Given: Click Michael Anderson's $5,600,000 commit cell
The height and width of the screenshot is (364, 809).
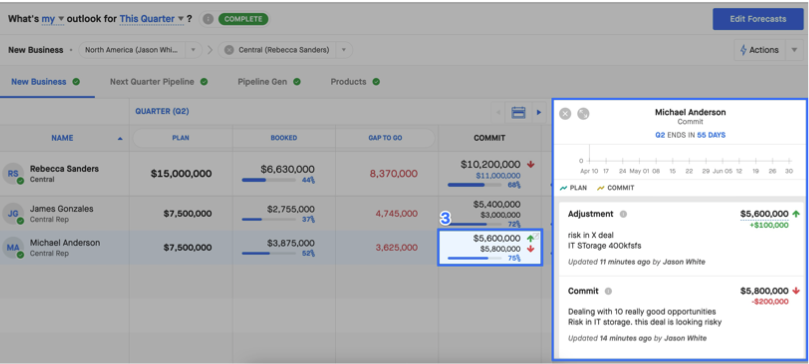Looking at the screenshot, I should 496,238.
